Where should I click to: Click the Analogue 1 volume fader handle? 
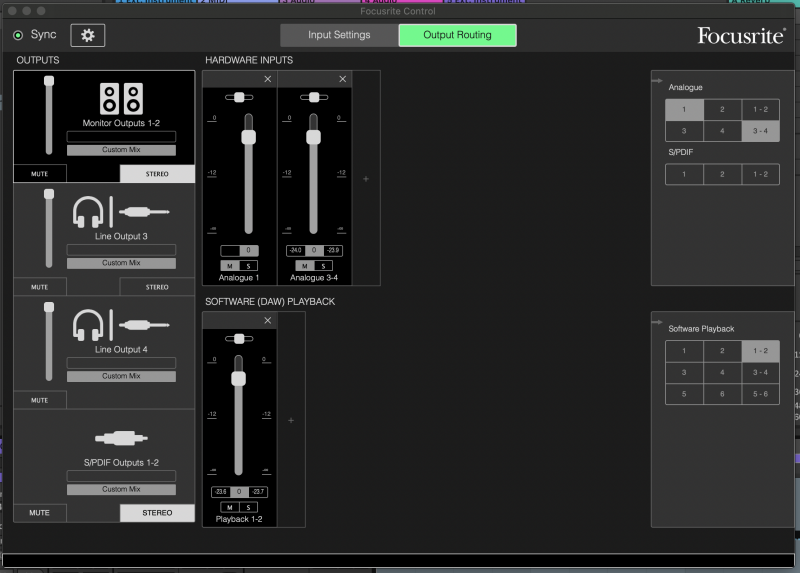coord(248,137)
